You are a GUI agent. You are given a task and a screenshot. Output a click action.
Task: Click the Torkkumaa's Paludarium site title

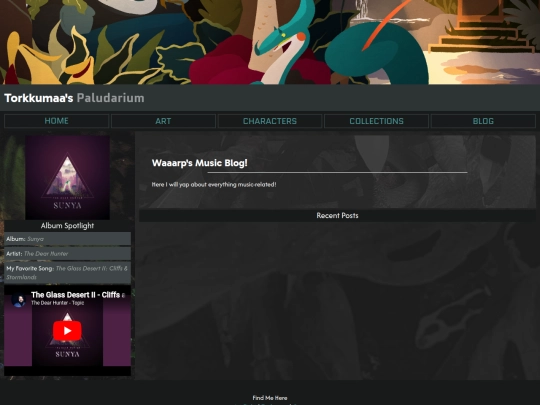click(74, 98)
